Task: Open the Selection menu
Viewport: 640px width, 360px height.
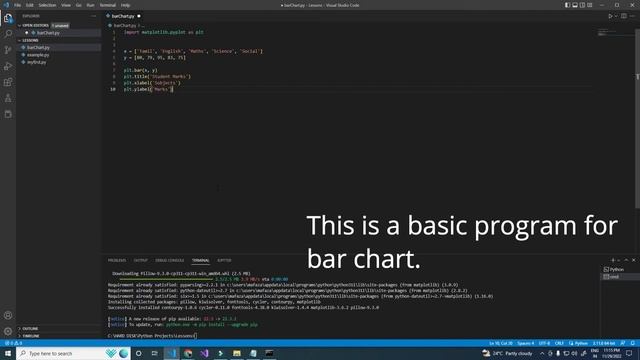Action: point(47,5)
